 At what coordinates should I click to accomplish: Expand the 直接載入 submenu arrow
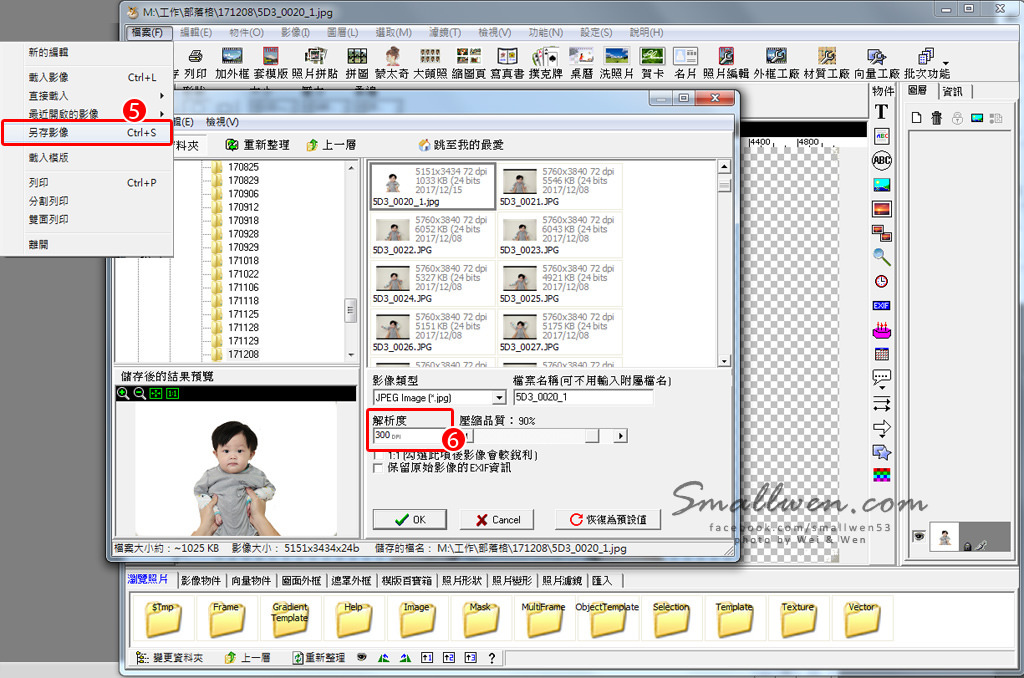coord(161,95)
